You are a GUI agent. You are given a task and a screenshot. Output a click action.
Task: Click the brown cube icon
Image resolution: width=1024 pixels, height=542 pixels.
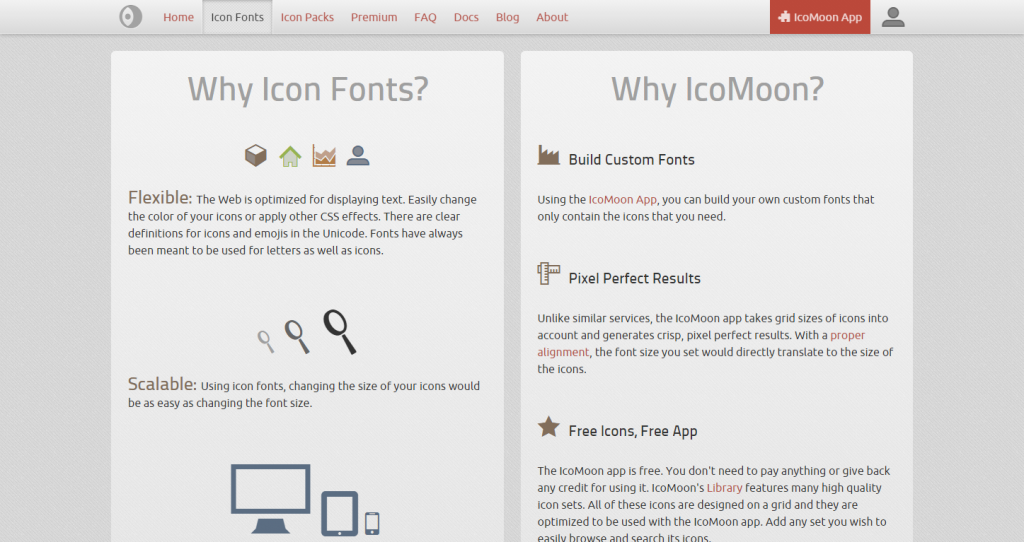[256, 155]
